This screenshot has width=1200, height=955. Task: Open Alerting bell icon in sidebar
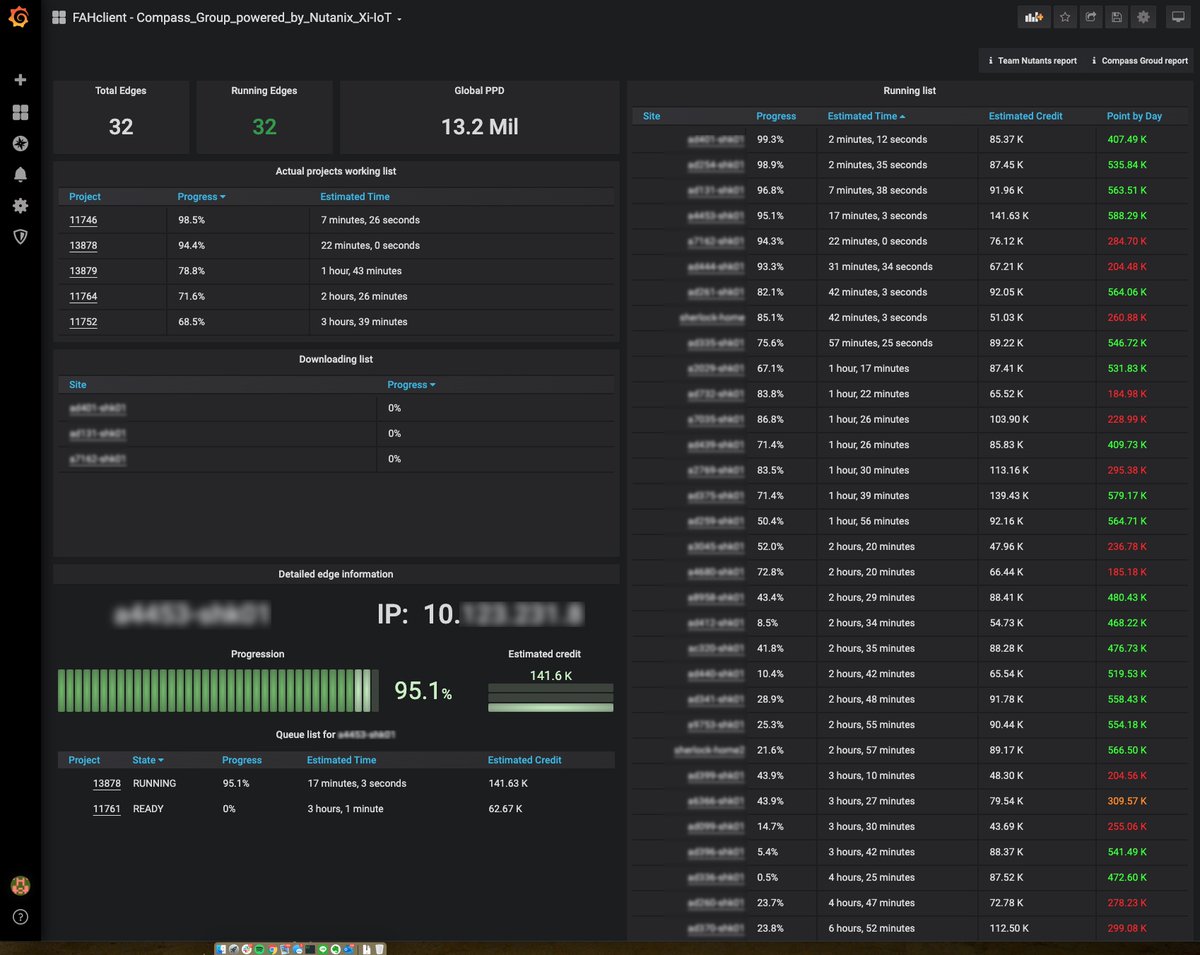[20, 175]
